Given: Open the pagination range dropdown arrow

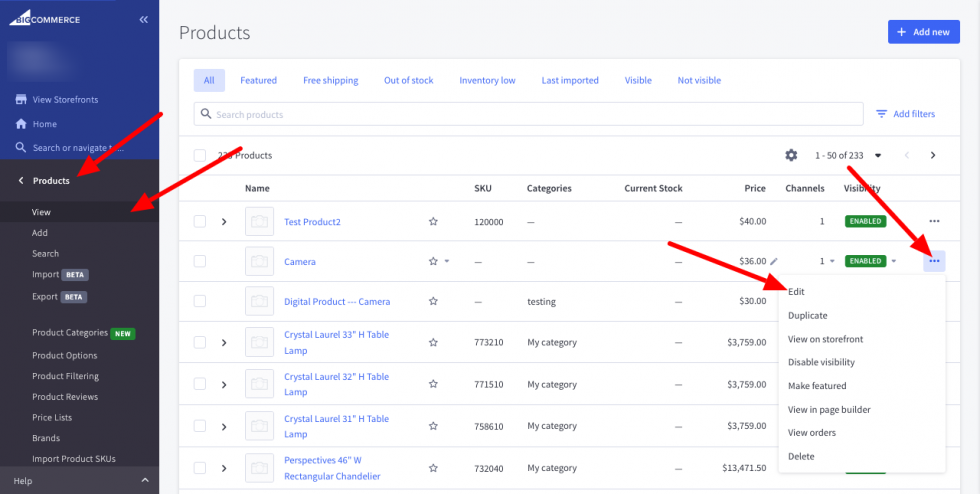Looking at the screenshot, I should click(878, 155).
